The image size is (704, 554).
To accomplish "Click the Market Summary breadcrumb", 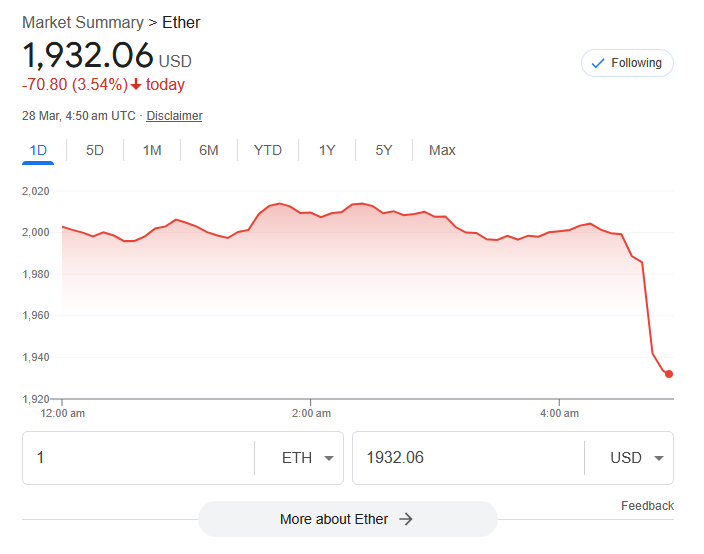I will coord(82,22).
